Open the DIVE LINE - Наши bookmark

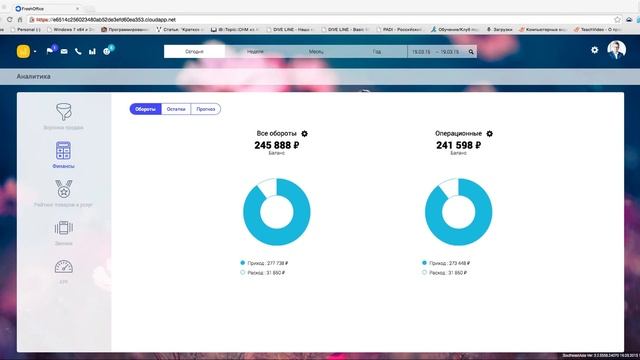(290, 29)
